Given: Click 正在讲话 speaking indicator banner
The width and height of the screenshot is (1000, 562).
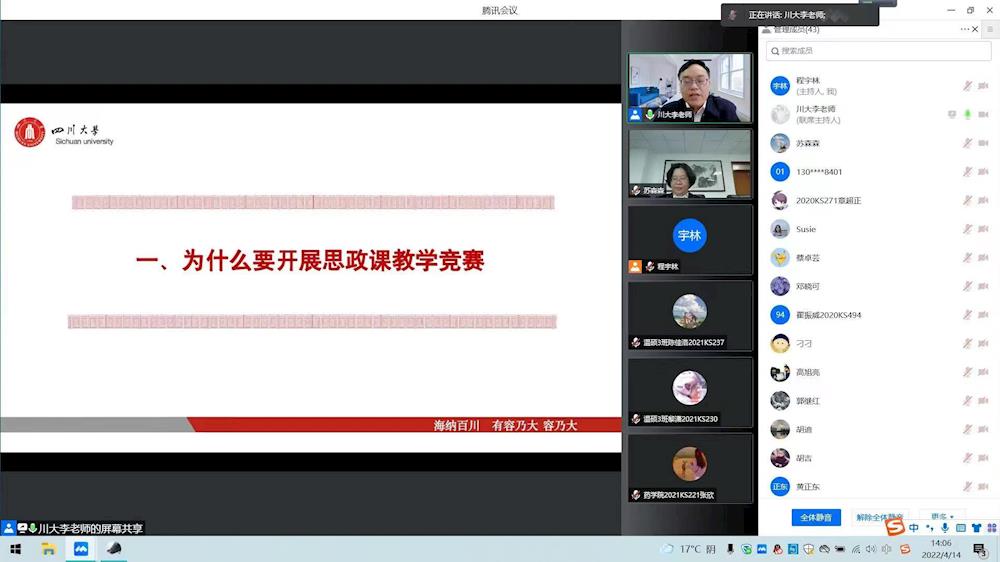Looking at the screenshot, I should (x=800, y=15).
